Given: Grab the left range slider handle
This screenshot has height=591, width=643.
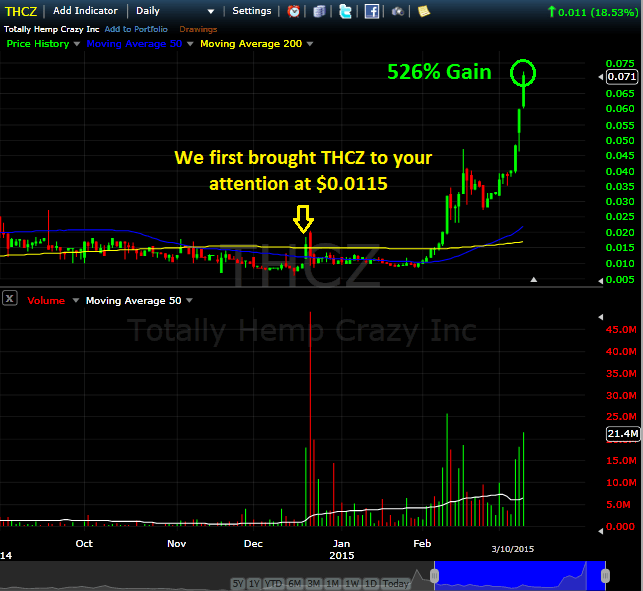Looking at the screenshot, I should (x=434, y=576).
